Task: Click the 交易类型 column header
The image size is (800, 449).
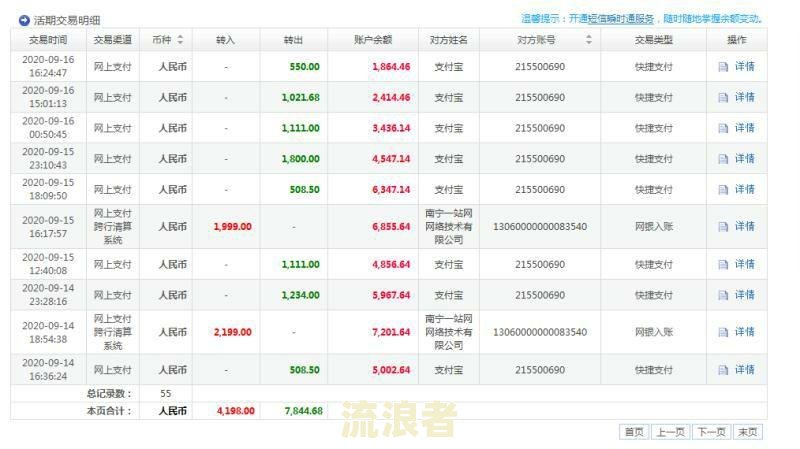Action: tap(654, 40)
